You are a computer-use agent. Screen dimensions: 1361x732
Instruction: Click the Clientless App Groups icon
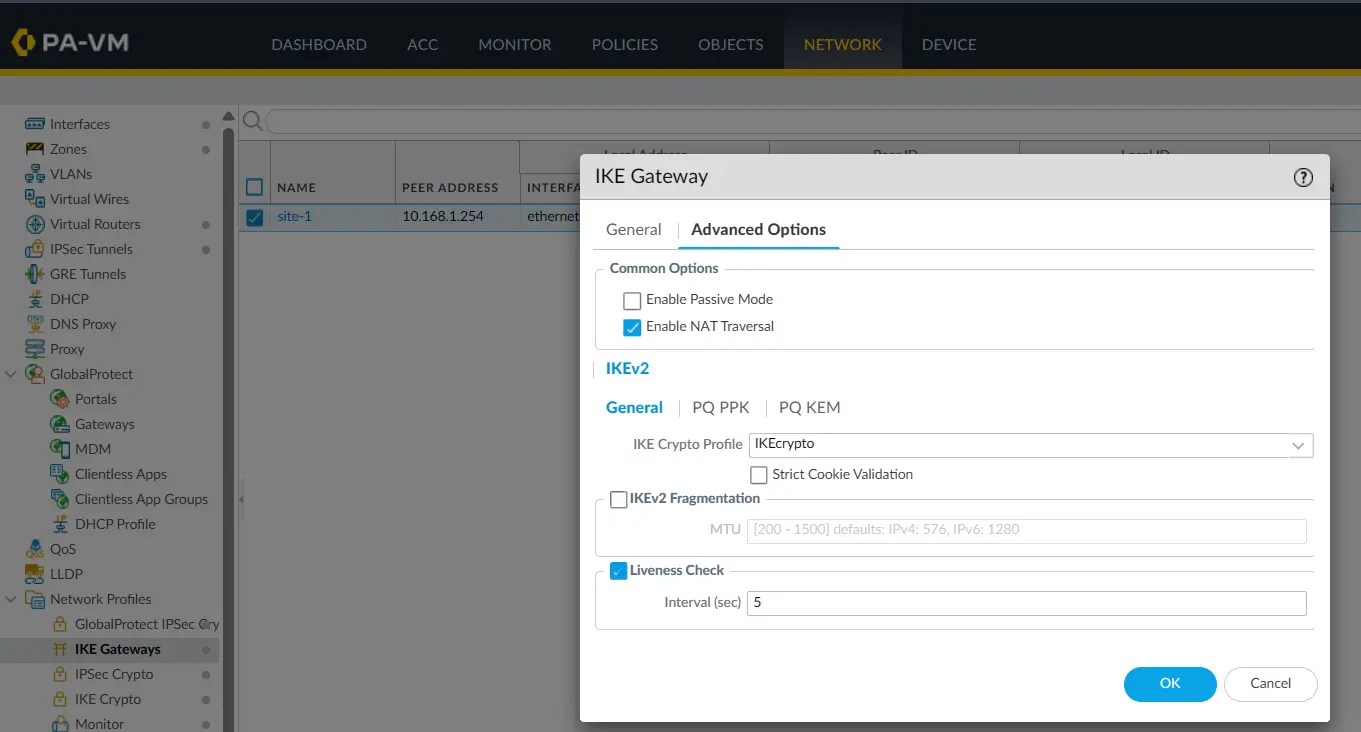[x=60, y=499]
